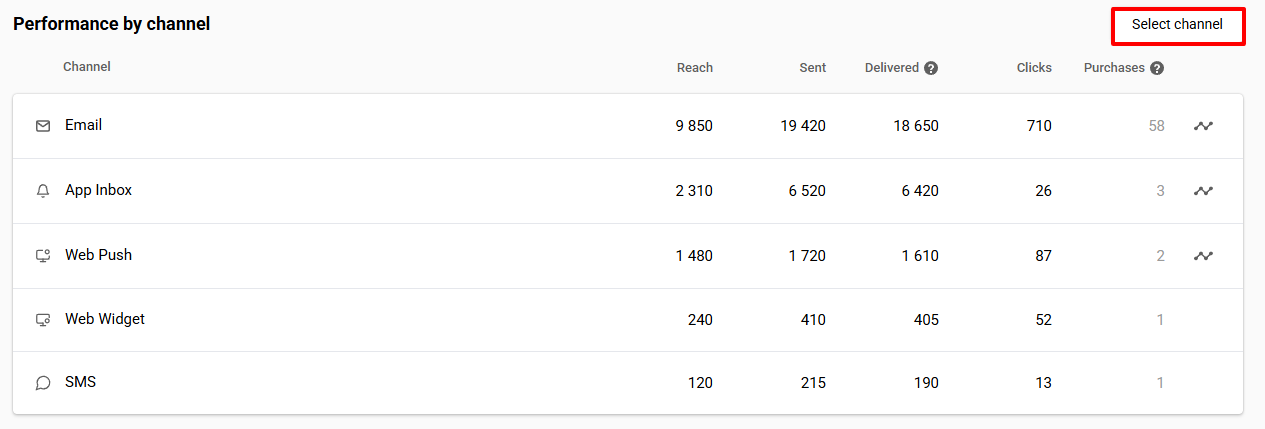Open the Web Widget channel name
The image size is (1265, 429).
coord(105,319)
